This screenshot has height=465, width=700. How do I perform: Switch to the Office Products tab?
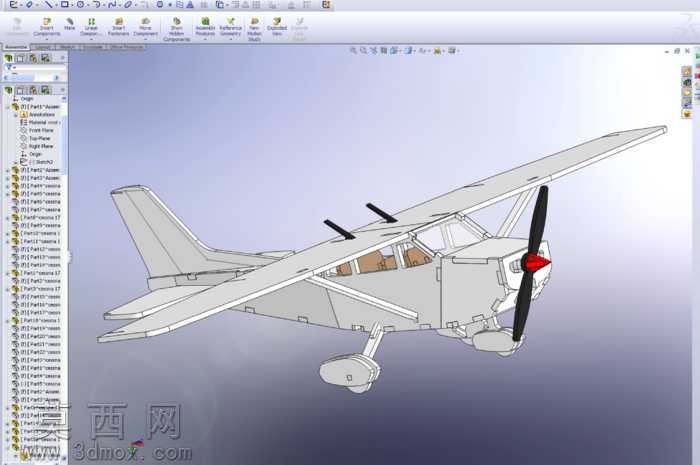[127, 47]
